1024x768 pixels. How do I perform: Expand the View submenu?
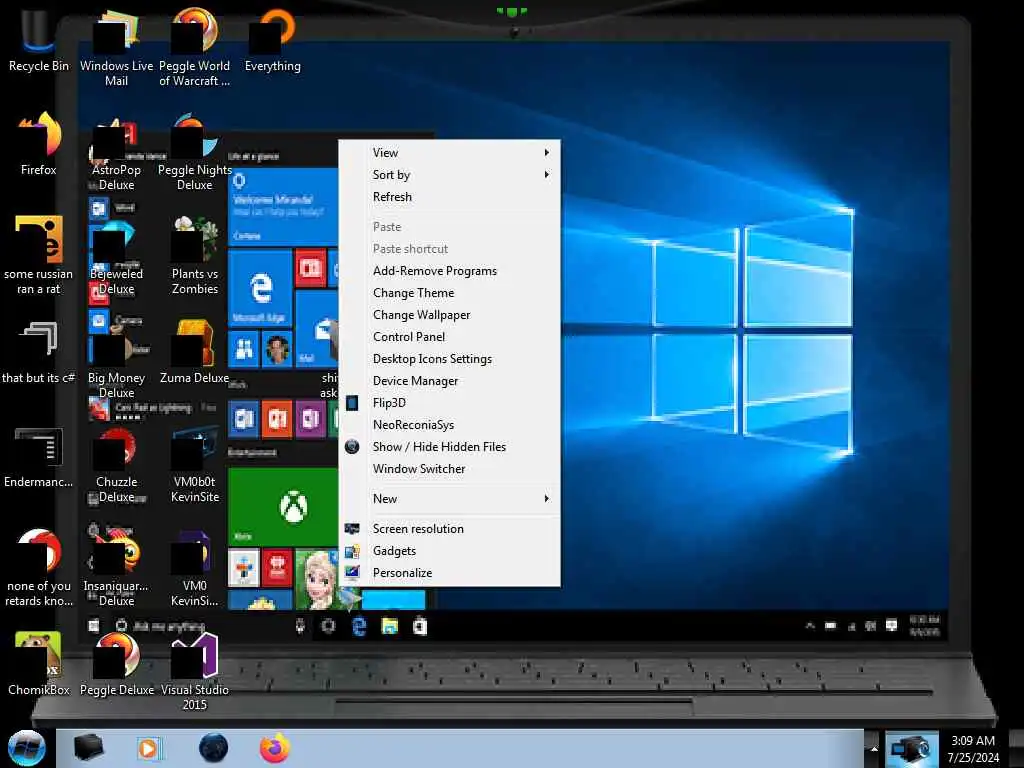click(x=449, y=153)
